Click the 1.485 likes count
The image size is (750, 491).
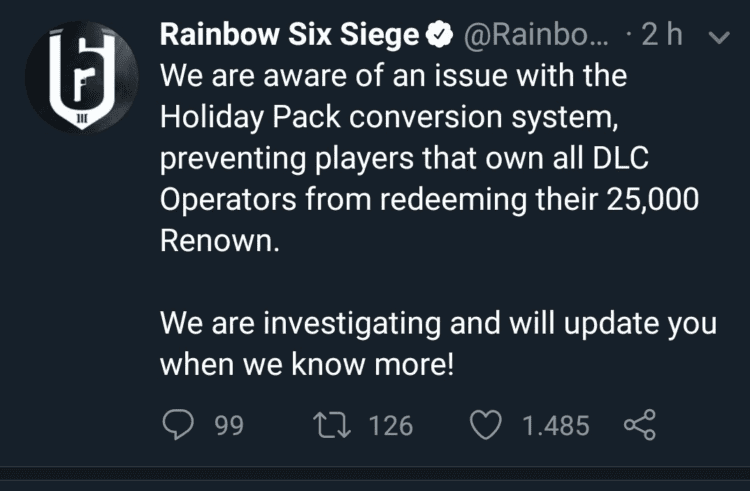pyautogui.click(x=556, y=425)
